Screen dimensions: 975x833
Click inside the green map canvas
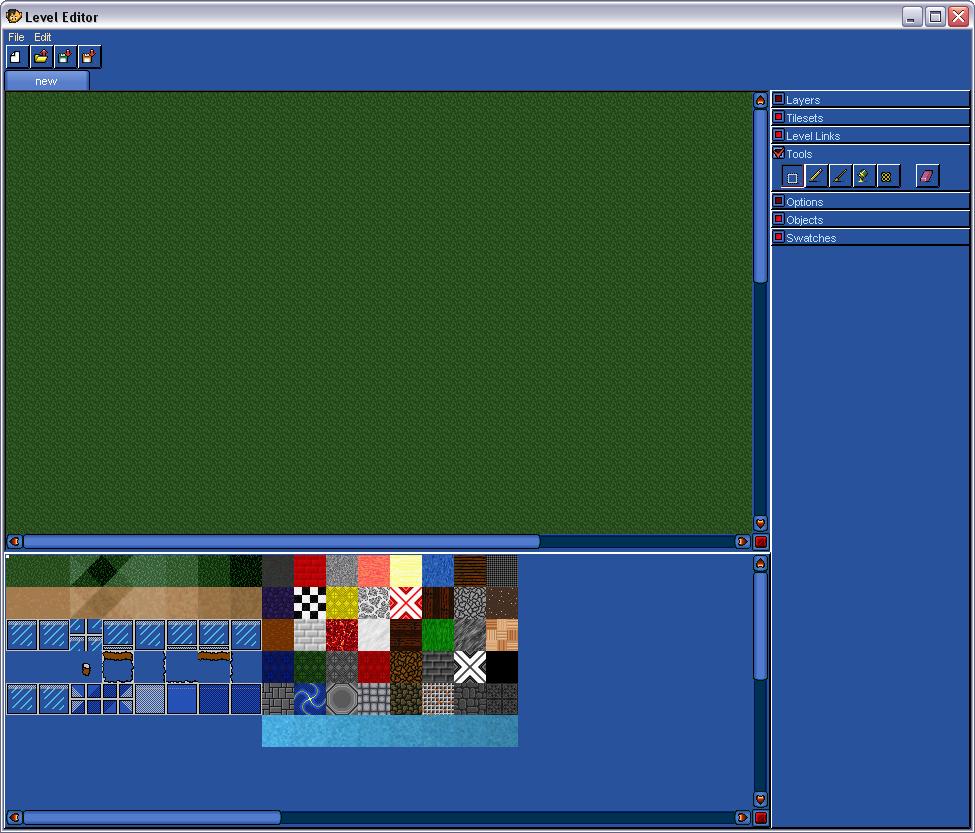coord(379,313)
